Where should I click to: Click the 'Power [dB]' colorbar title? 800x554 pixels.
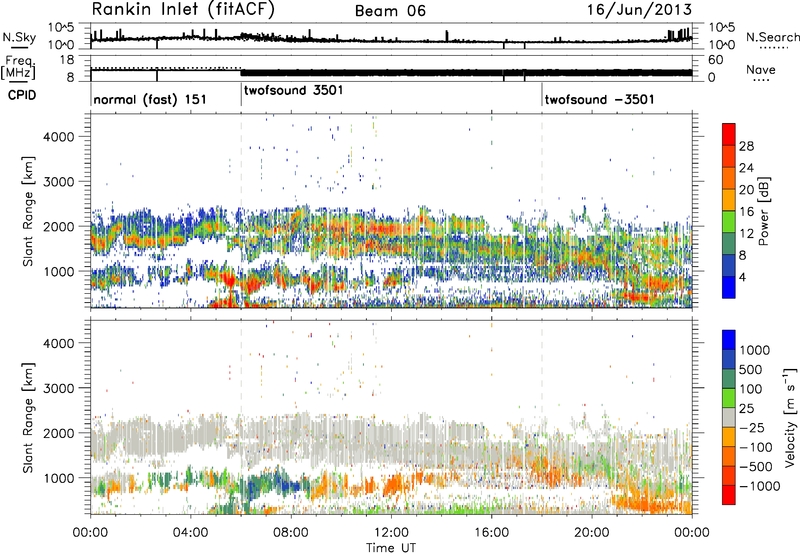(x=764, y=211)
